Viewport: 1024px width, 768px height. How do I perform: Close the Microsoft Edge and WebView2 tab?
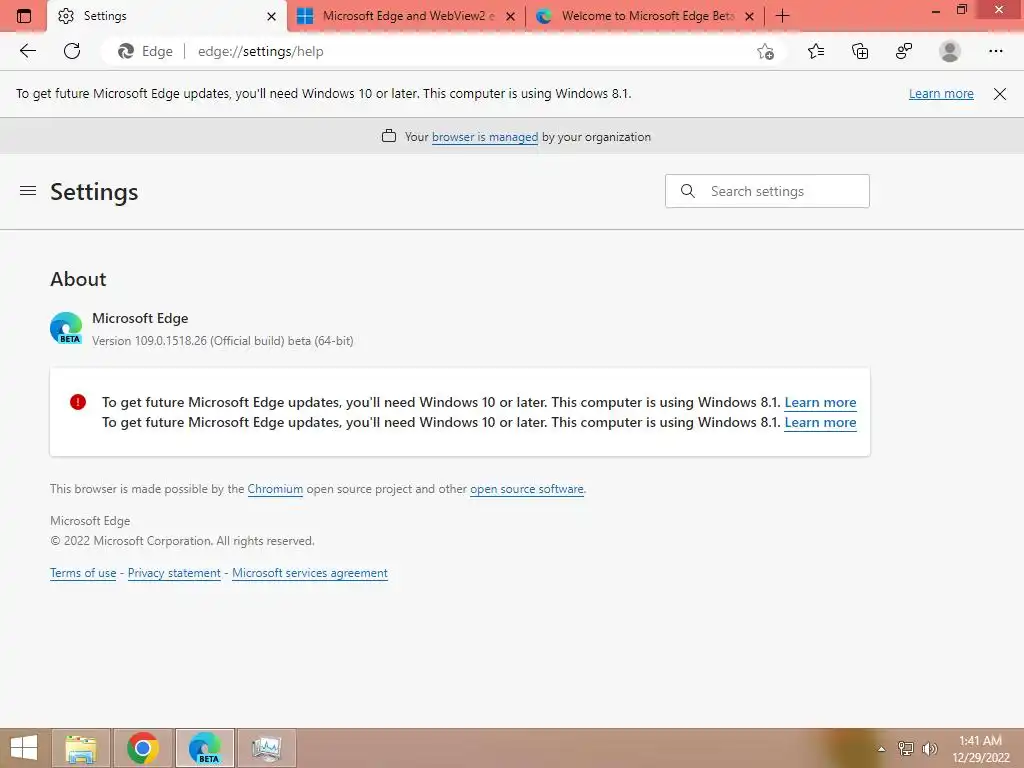pyautogui.click(x=511, y=16)
